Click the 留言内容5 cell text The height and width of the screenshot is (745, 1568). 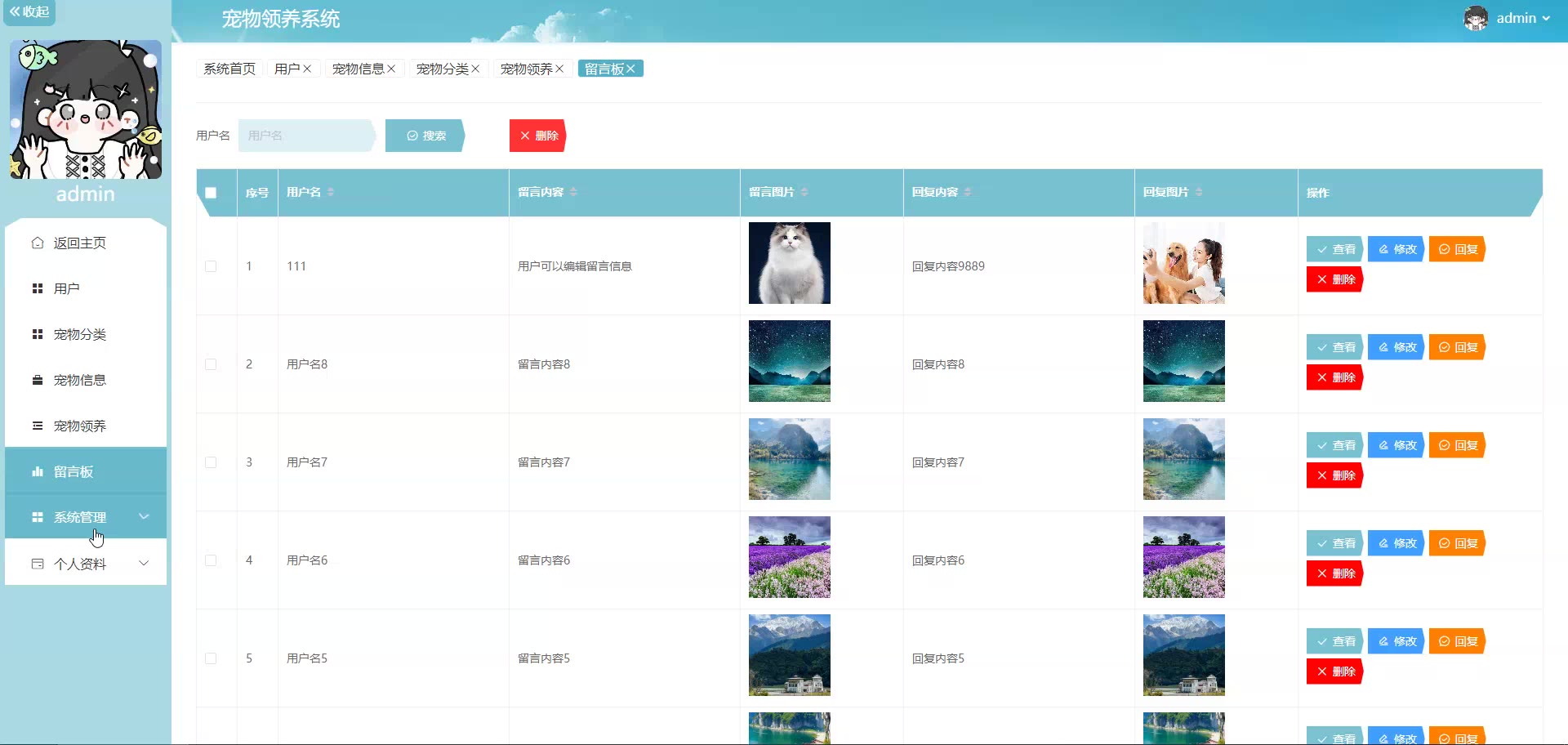[x=544, y=658]
